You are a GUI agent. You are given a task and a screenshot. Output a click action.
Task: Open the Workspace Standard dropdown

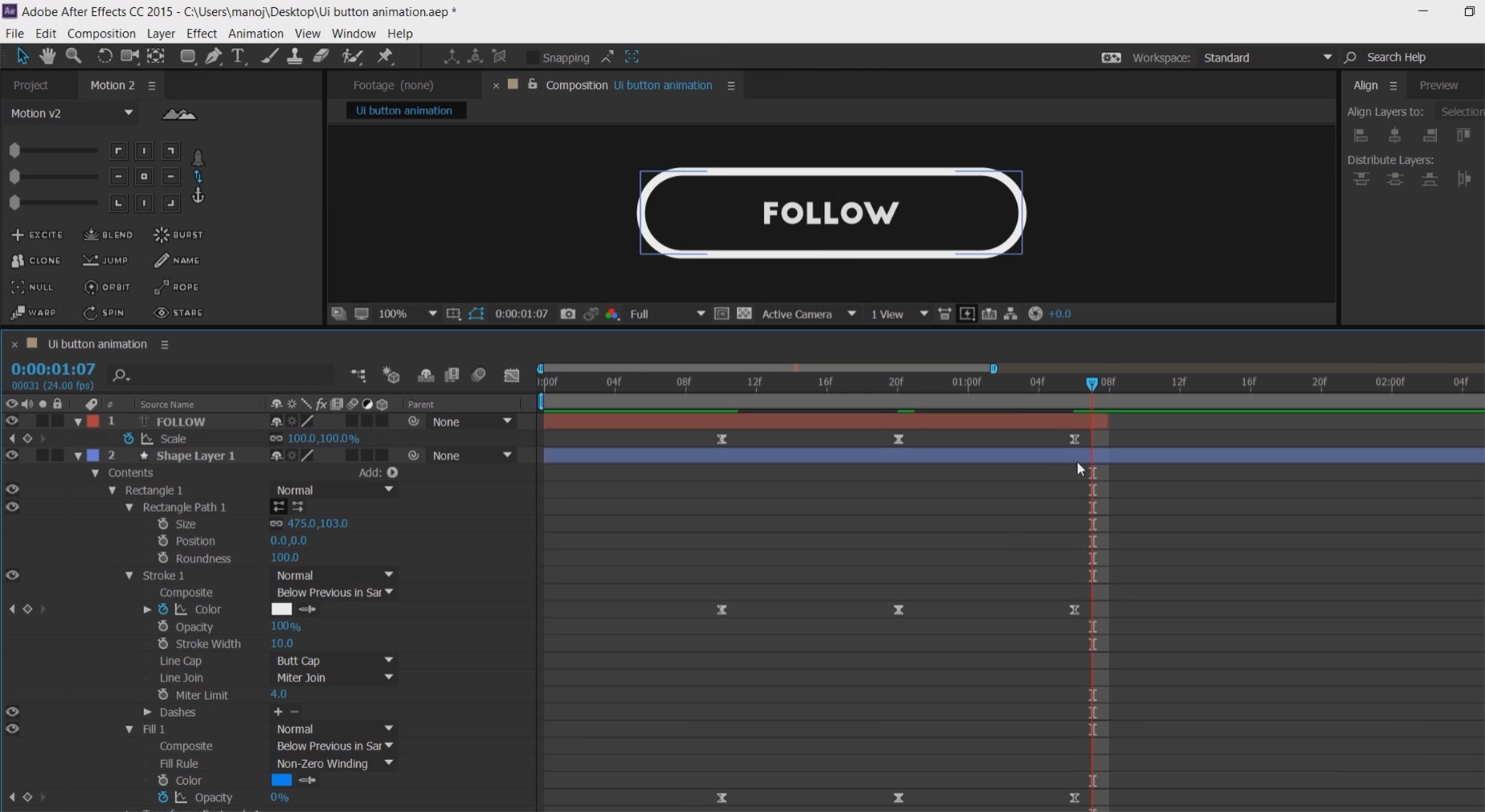click(x=1267, y=58)
